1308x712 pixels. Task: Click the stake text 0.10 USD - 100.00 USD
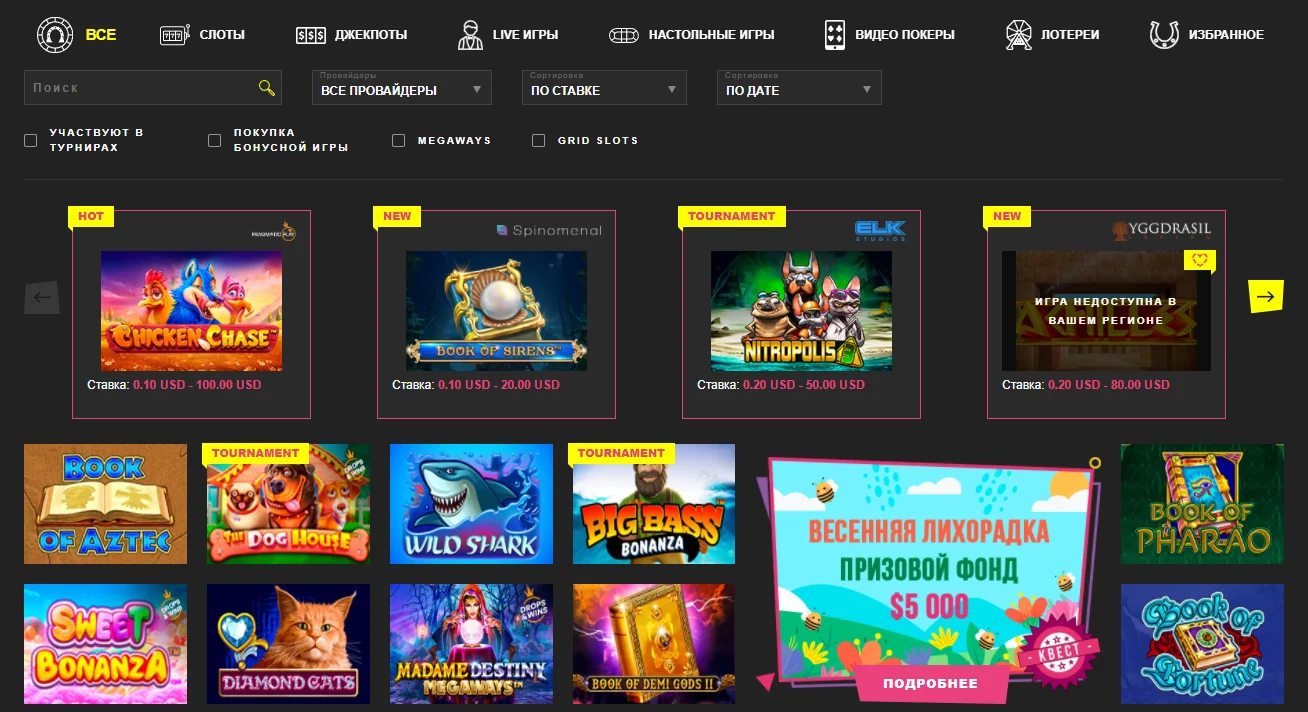(197, 385)
